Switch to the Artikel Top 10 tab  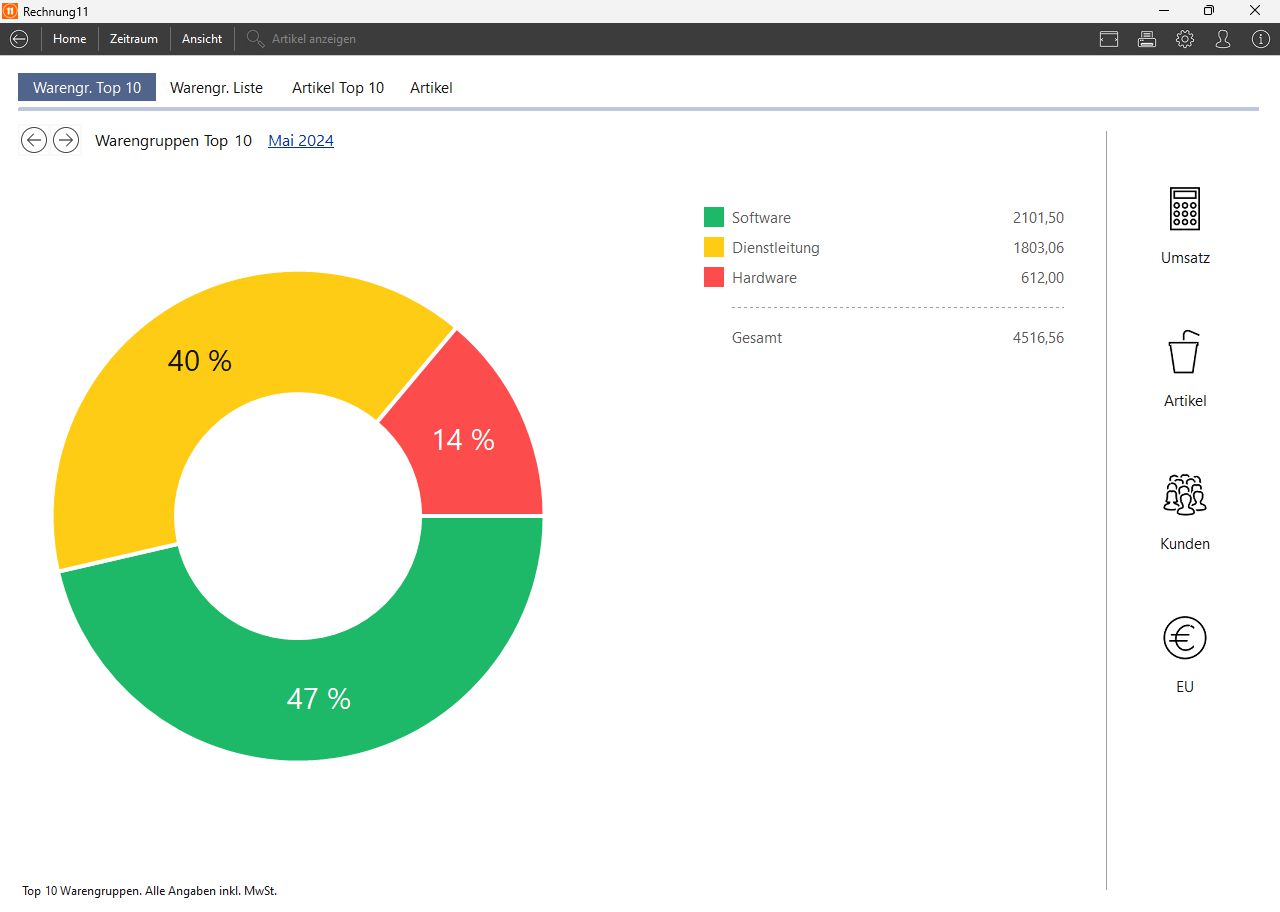click(x=338, y=88)
